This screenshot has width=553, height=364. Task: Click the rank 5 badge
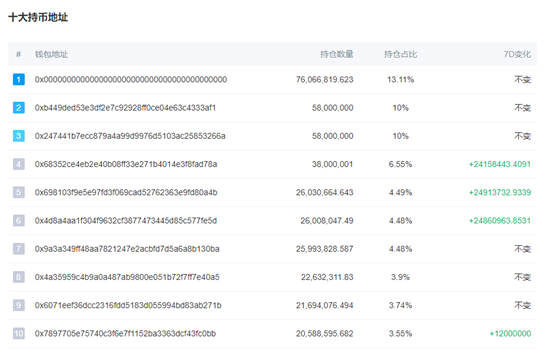(x=19, y=192)
